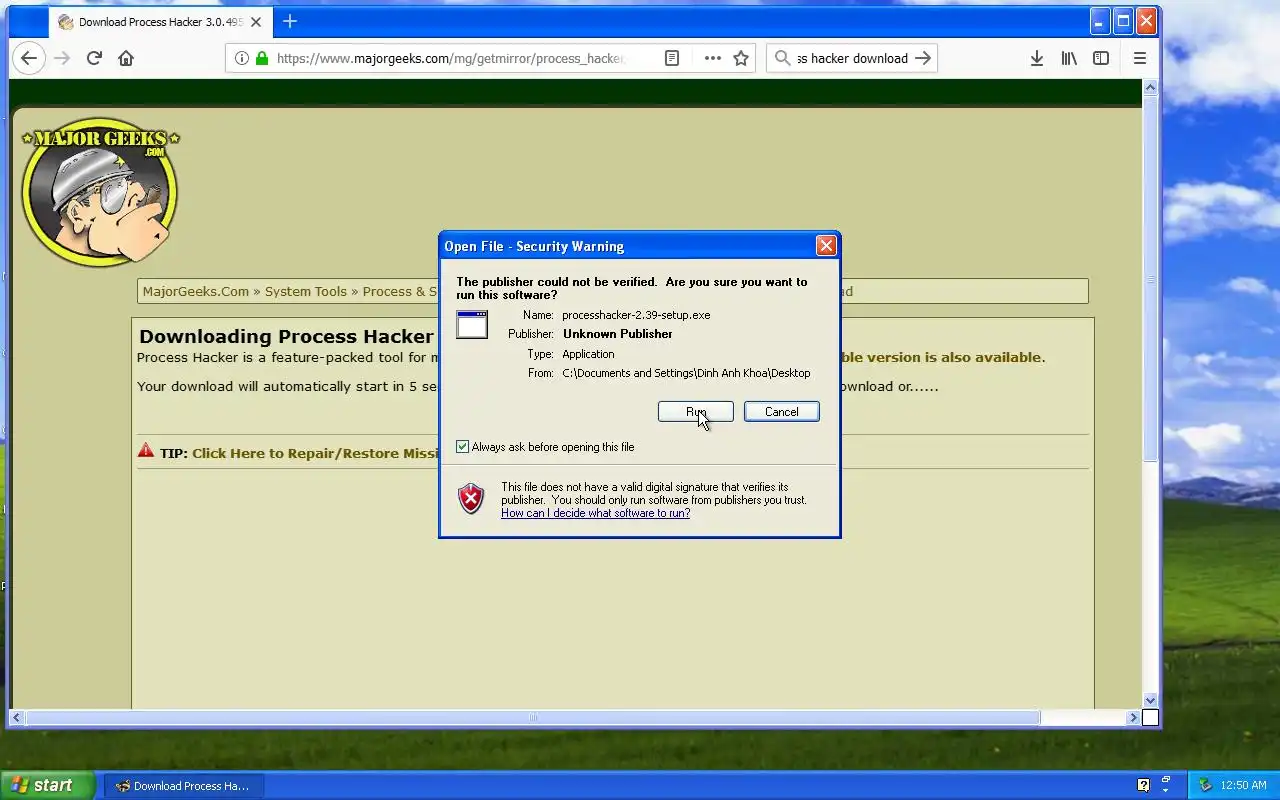Click the MajorGeeks logo image
Viewport: 1280px width, 800px height.
pyautogui.click(x=100, y=193)
